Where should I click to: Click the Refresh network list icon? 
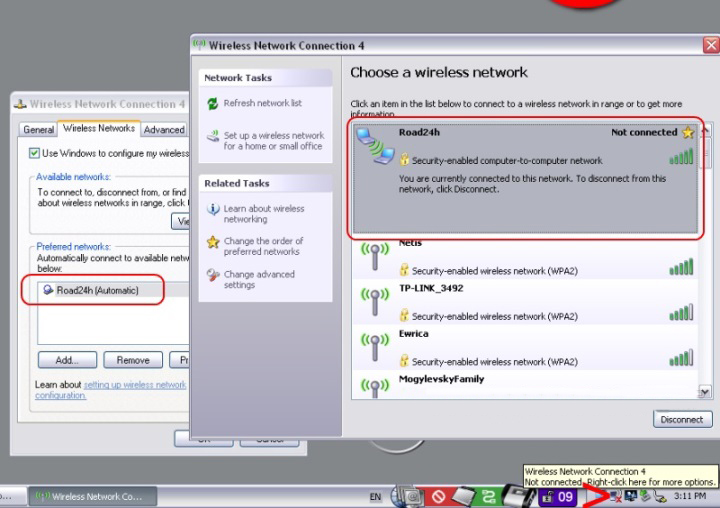213,103
